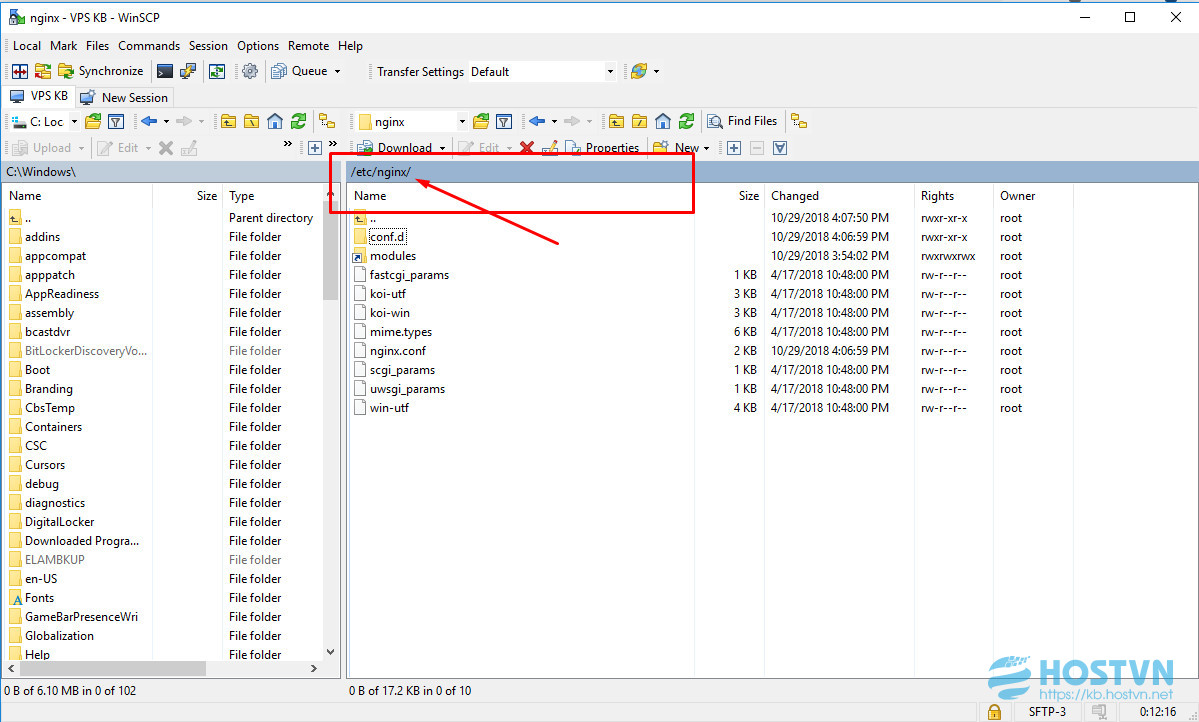The image size is (1199, 722).
Task: Click the /etc/nginx/ remote path label
Action: 381,171
